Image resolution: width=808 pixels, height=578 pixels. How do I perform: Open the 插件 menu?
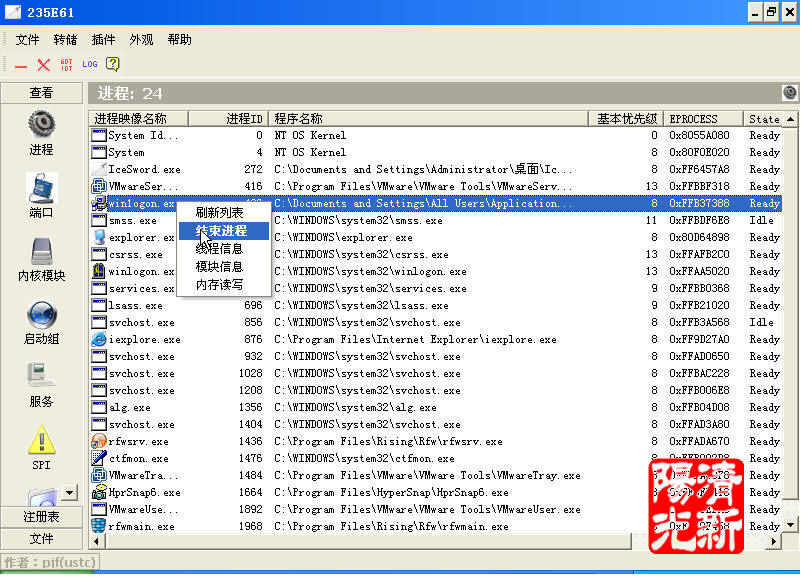click(104, 40)
